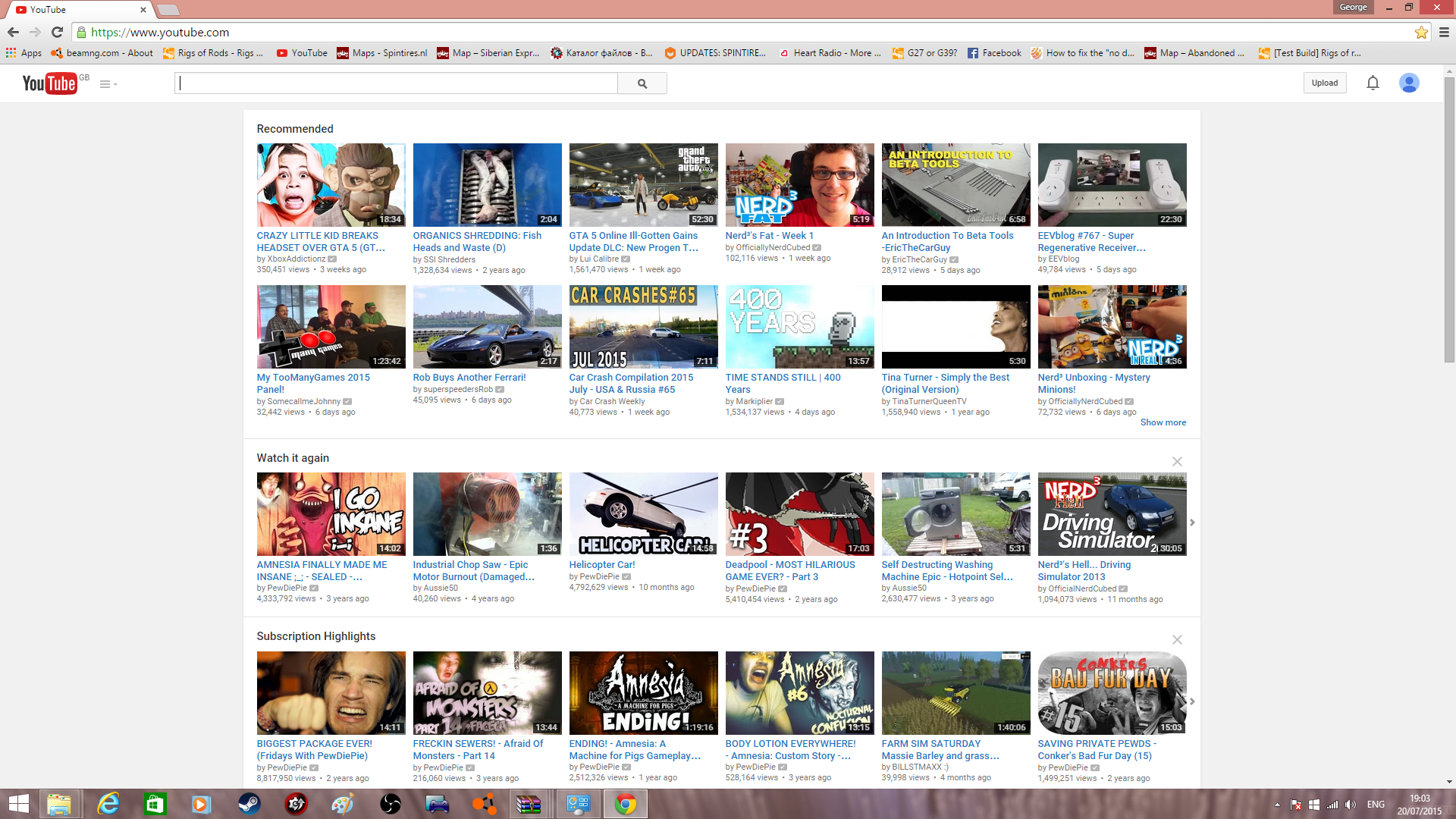Open File Explorer from taskbar

click(59, 804)
